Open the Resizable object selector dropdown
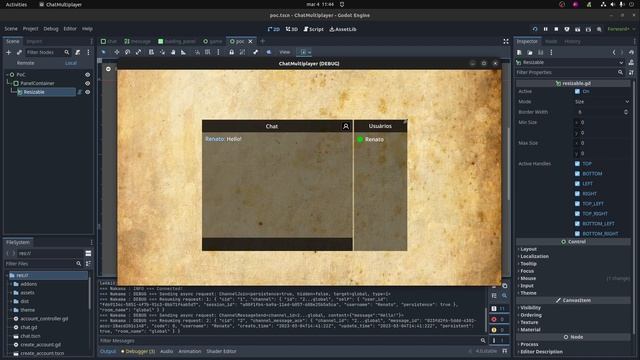Image resolution: width=640 pixels, height=360 pixels. pyautogui.click(x=571, y=62)
